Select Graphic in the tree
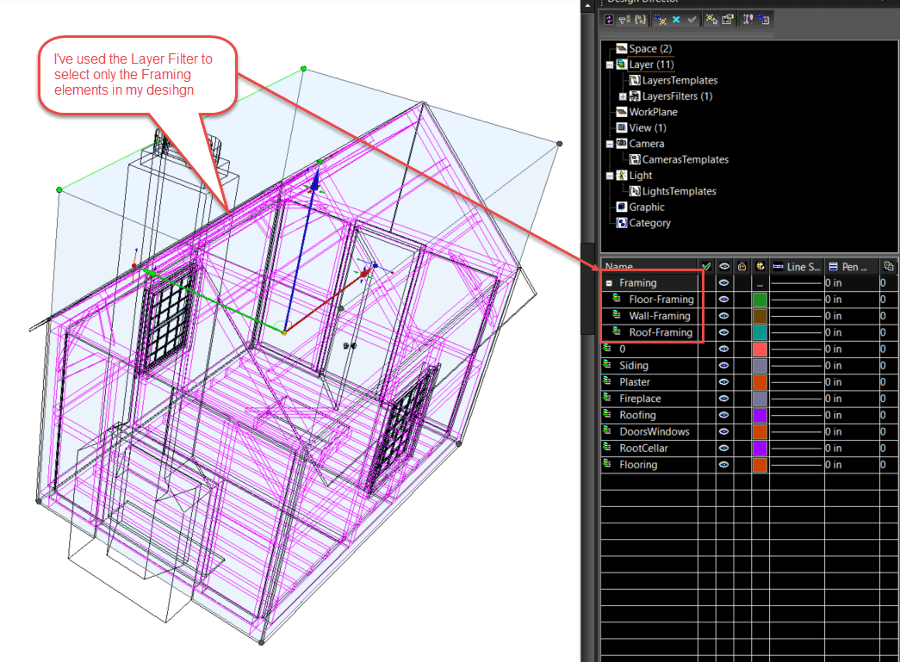 point(647,207)
